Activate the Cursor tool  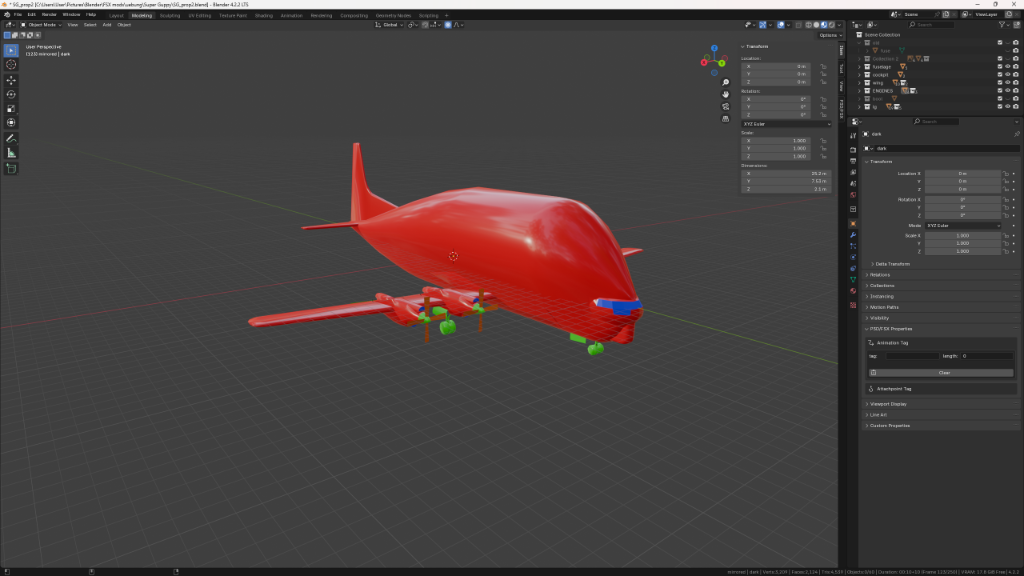click(11, 64)
